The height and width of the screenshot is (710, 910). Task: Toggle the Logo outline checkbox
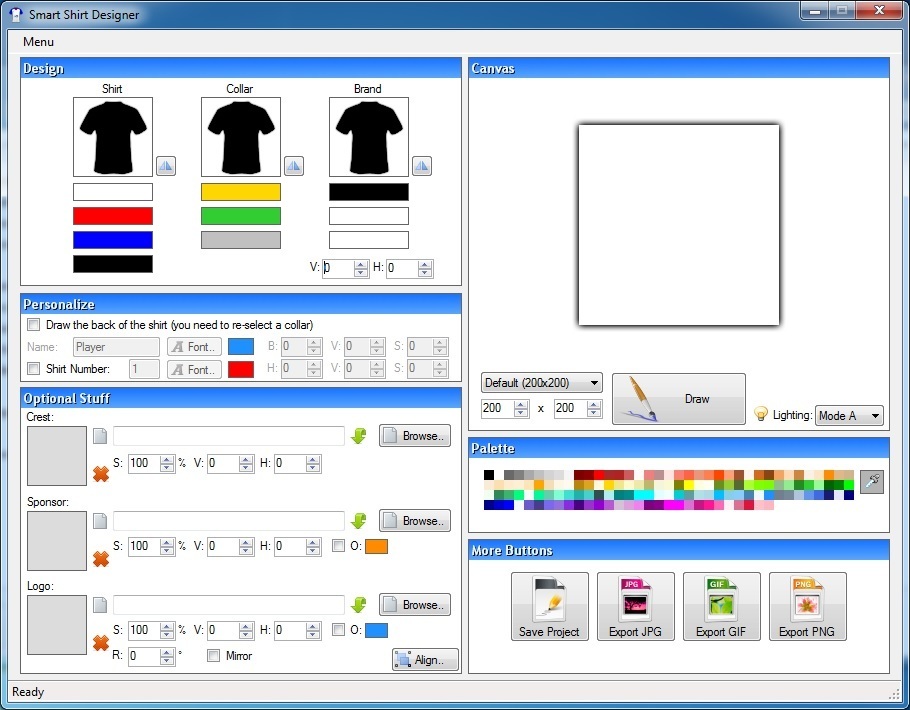click(338, 630)
